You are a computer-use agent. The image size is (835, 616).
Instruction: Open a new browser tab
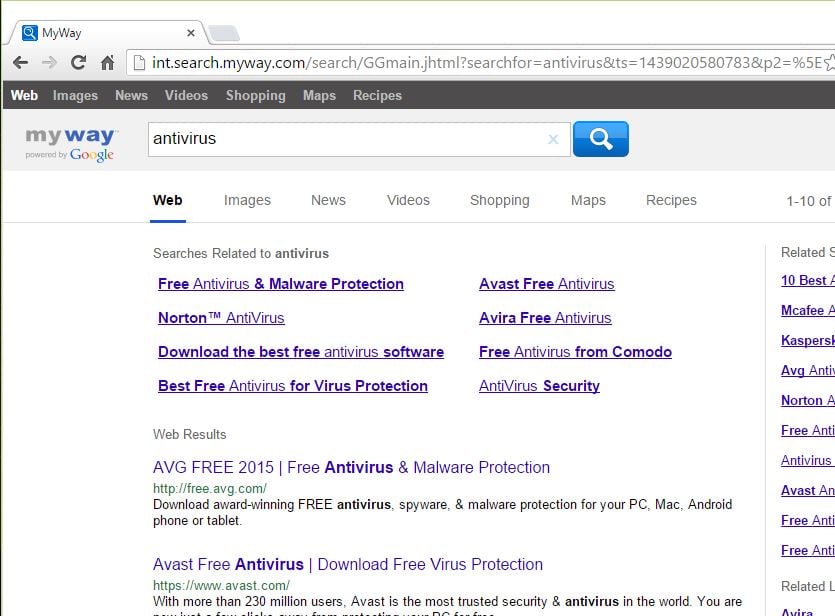224,34
